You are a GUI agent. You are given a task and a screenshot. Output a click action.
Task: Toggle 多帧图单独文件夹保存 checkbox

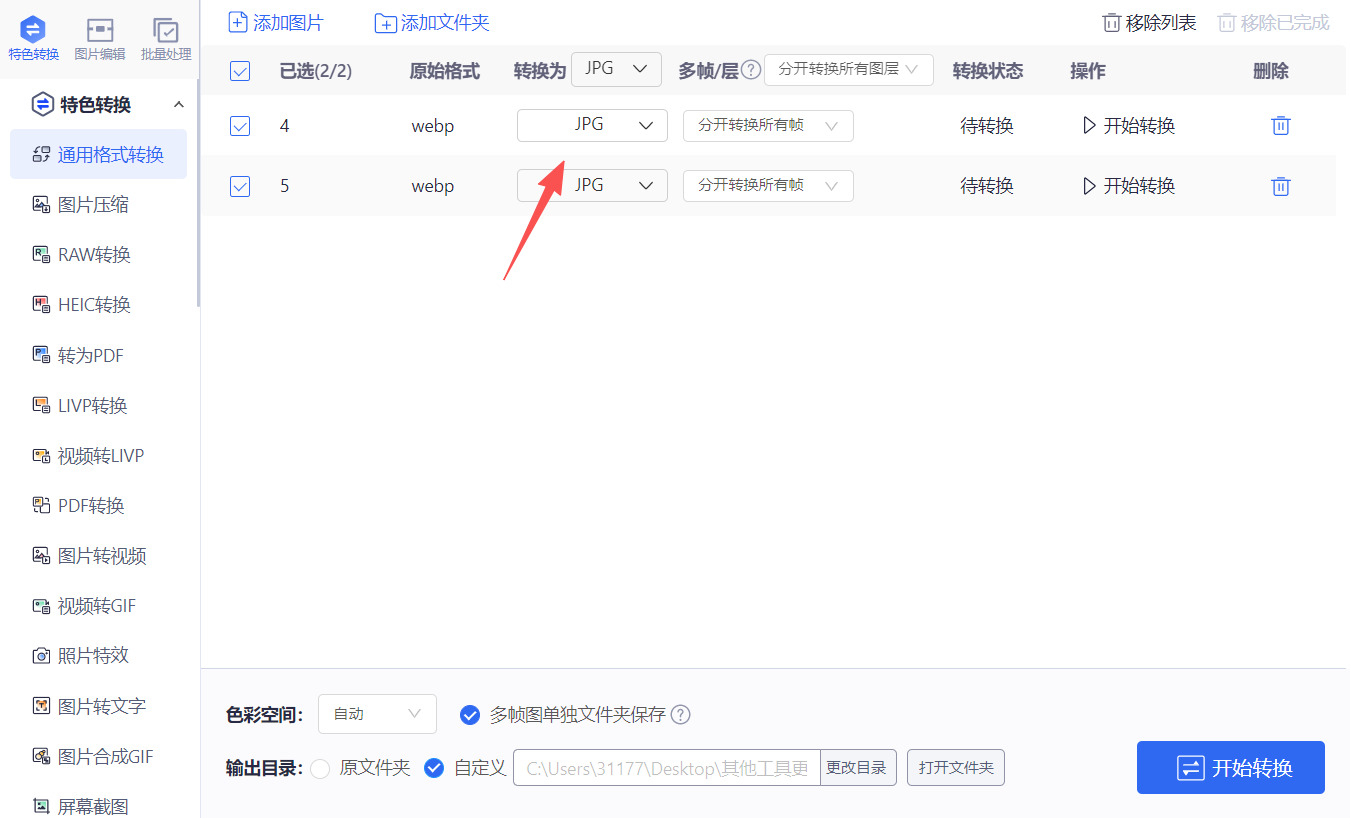[x=469, y=715]
